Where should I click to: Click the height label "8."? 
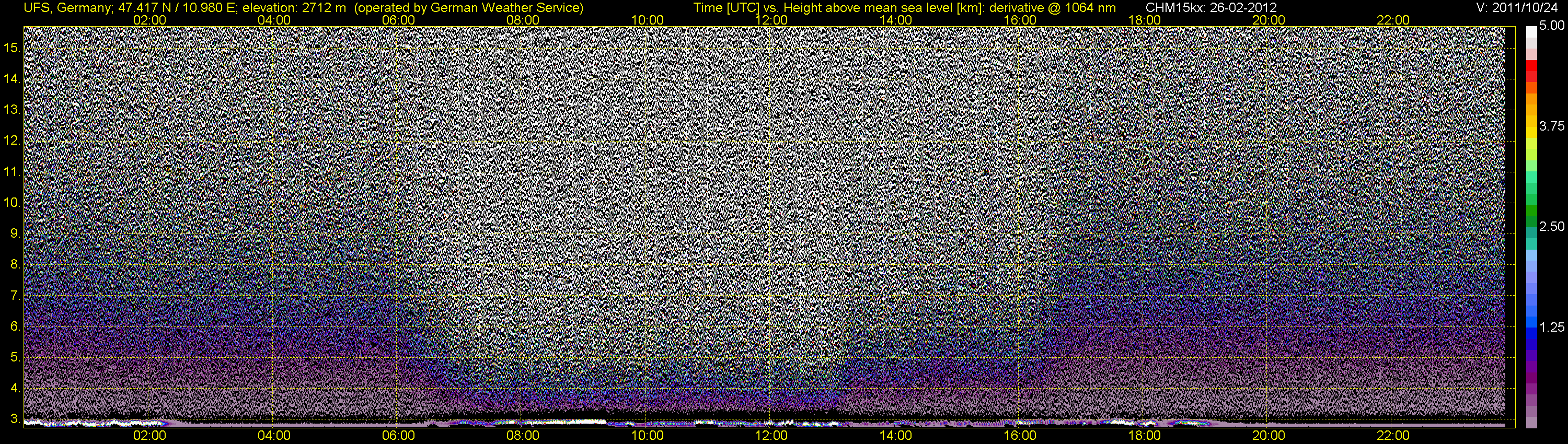pos(15,265)
